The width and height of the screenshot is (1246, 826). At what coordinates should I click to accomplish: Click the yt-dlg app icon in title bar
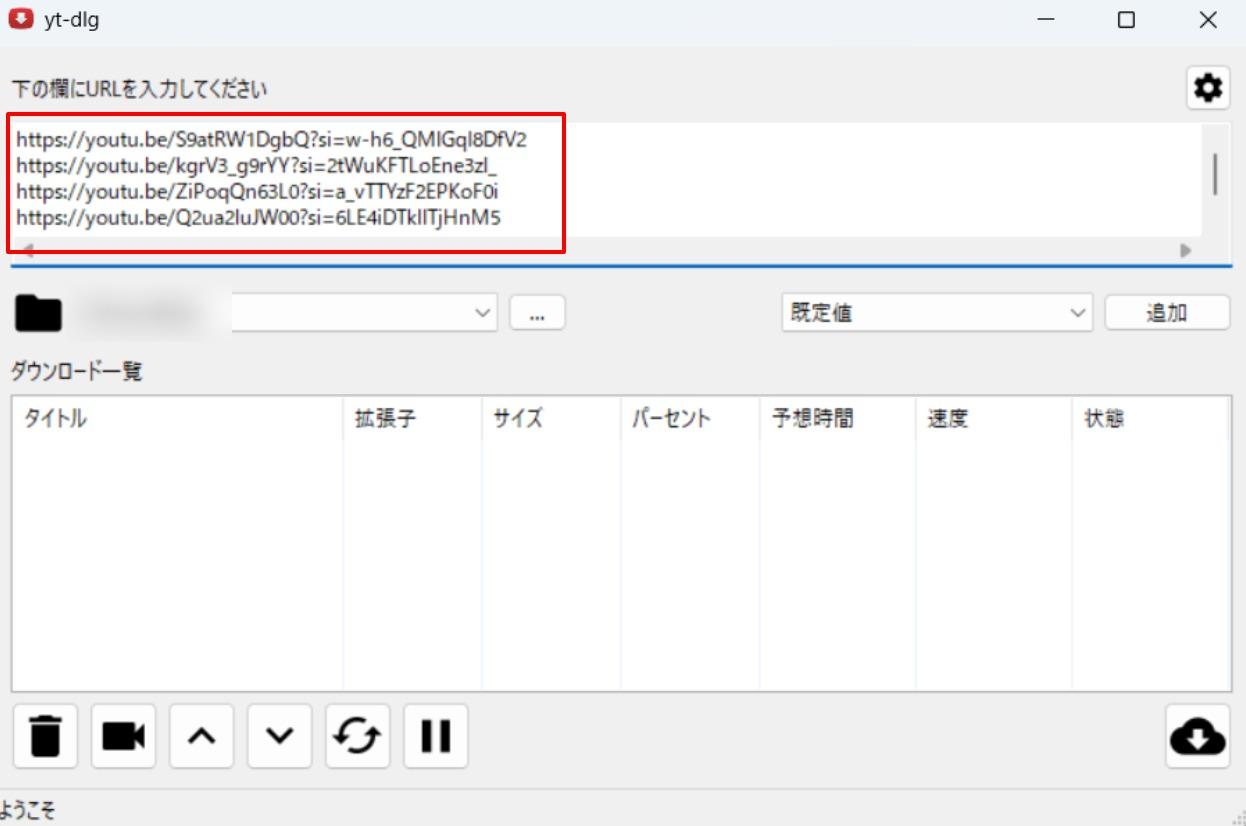[19, 19]
